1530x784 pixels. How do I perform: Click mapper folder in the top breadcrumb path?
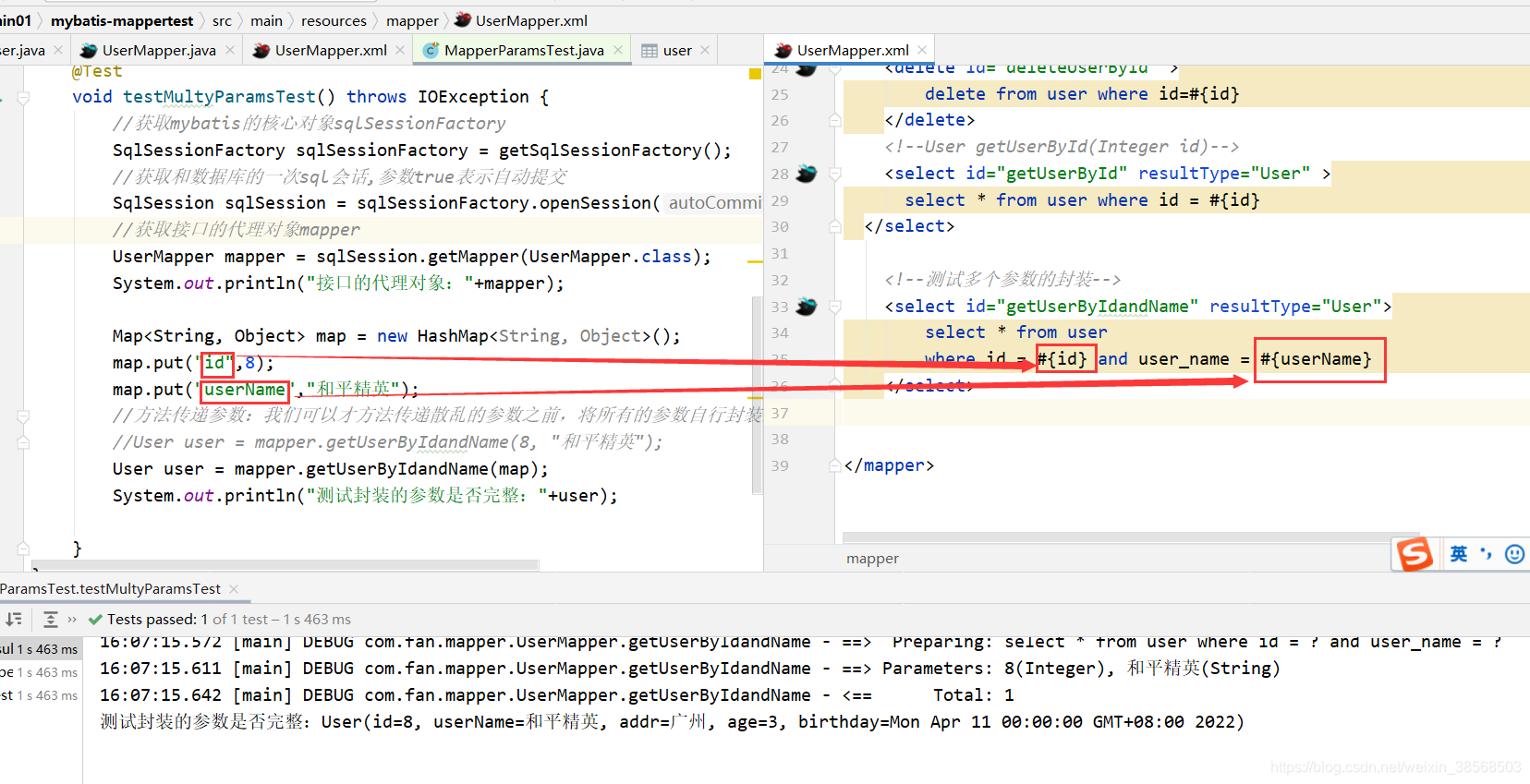tap(412, 20)
